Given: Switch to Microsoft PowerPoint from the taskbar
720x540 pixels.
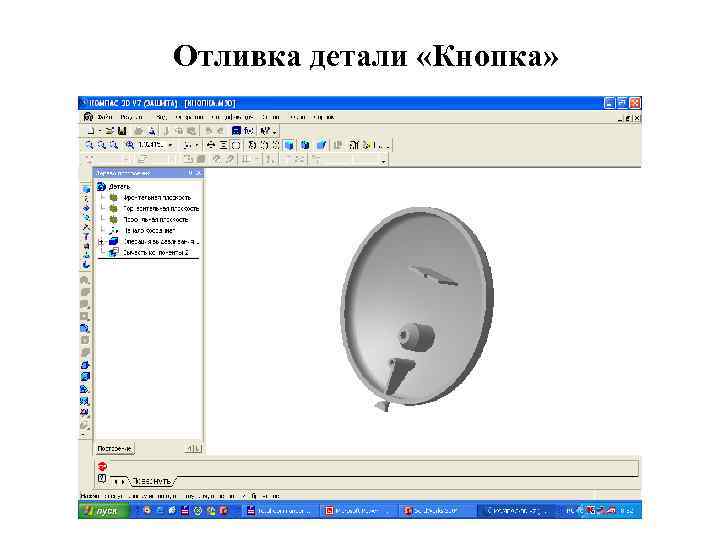Looking at the screenshot, I should (358, 510).
